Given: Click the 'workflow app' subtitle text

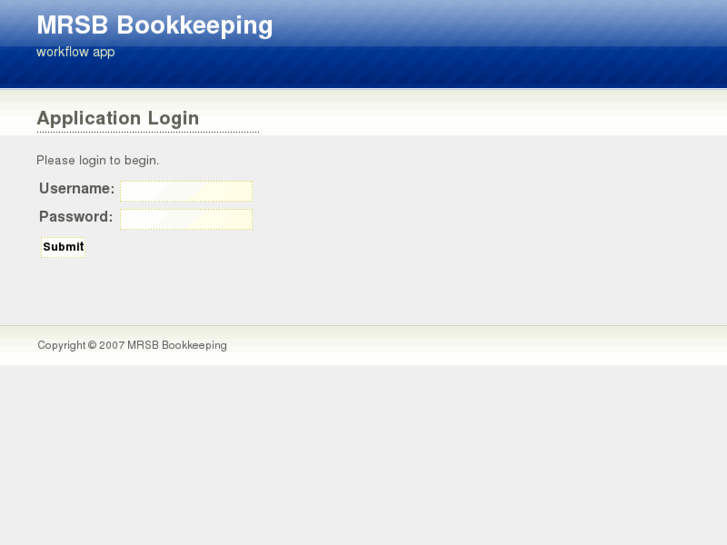Looking at the screenshot, I should pyautogui.click(x=76, y=52).
